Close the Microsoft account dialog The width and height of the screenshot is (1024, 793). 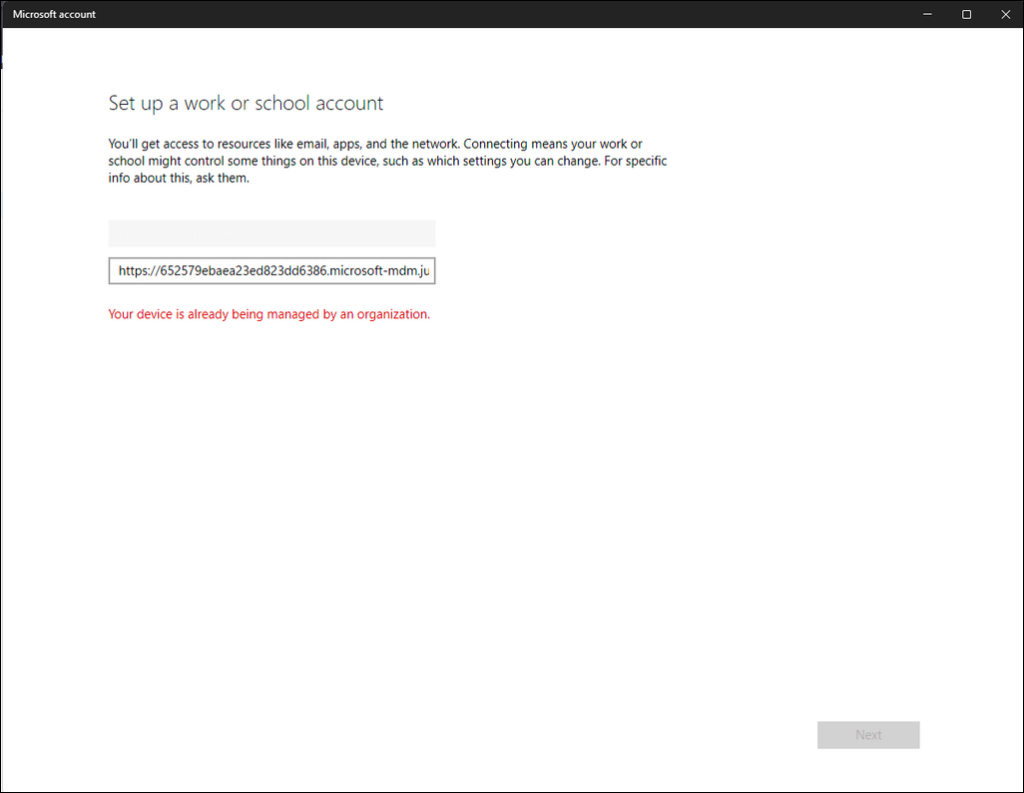click(1005, 14)
